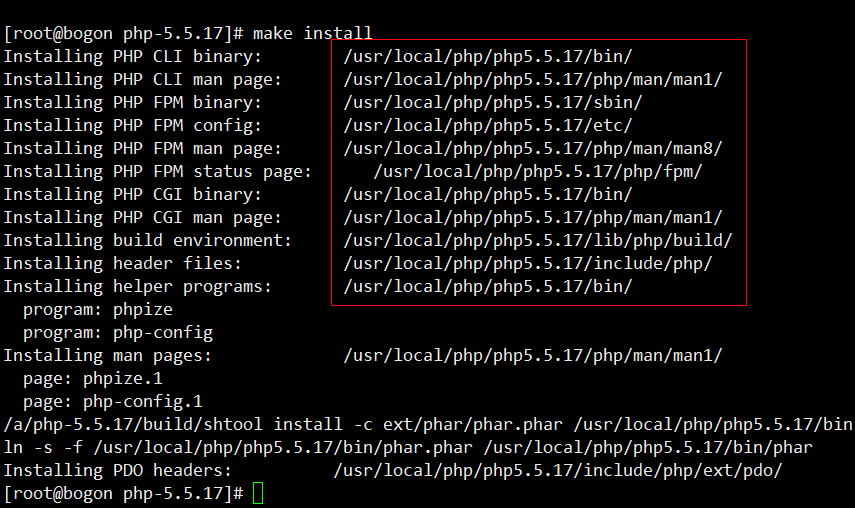
Task: Click the green cursor at the last prompt
Action: pyautogui.click(x=259, y=493)
